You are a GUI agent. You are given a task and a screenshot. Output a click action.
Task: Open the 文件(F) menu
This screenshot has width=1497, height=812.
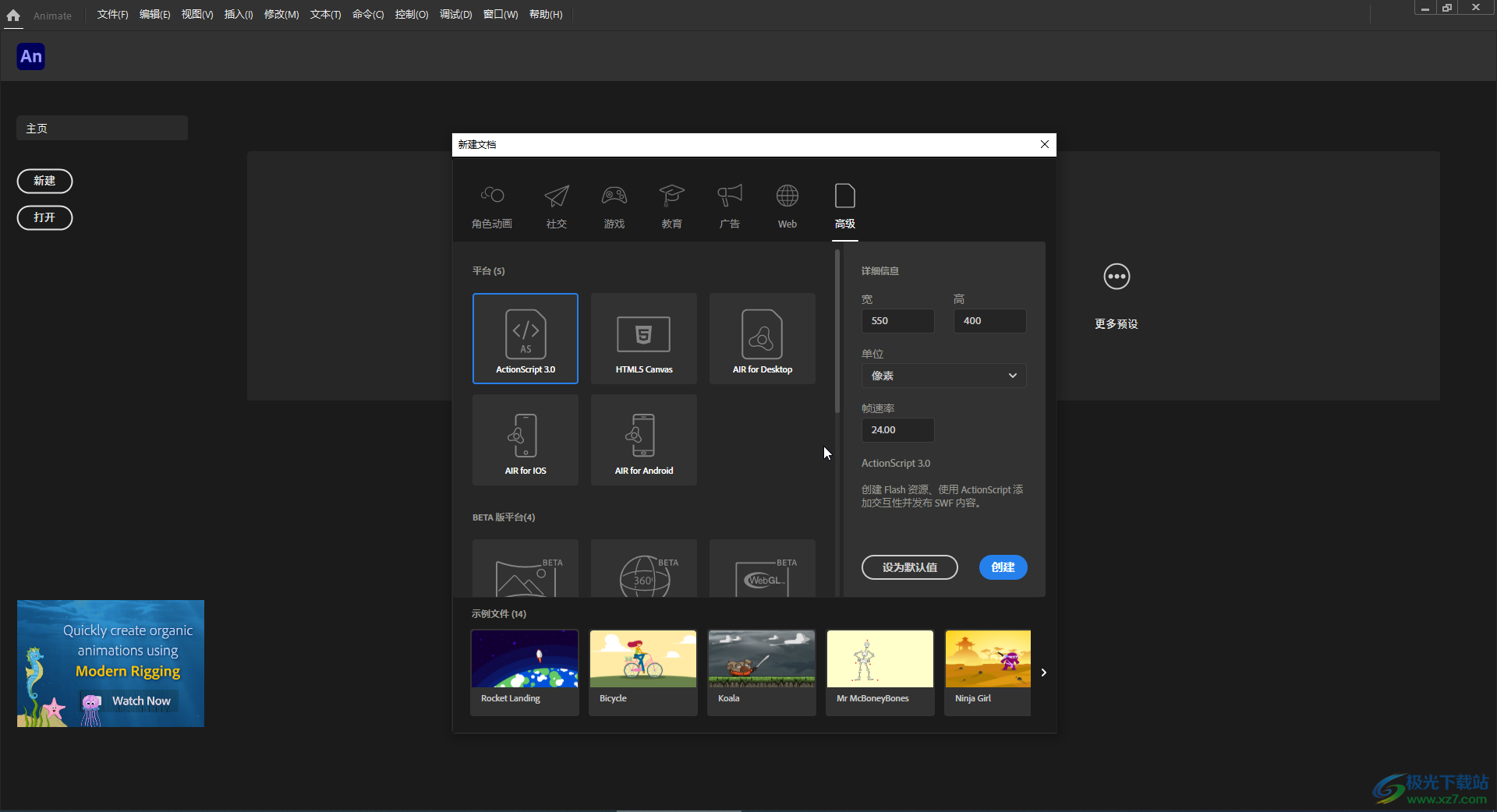[113, 15]
